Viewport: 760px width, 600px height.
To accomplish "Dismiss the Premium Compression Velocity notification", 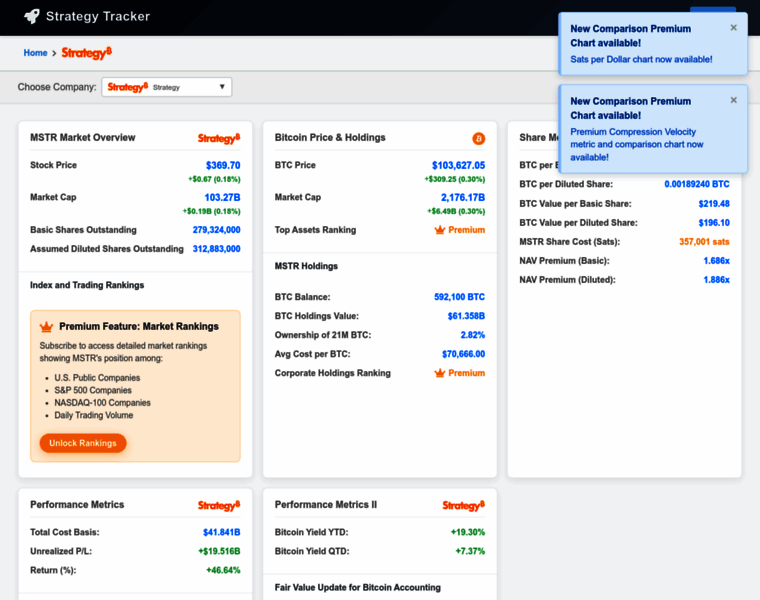I will coord(734,100).
